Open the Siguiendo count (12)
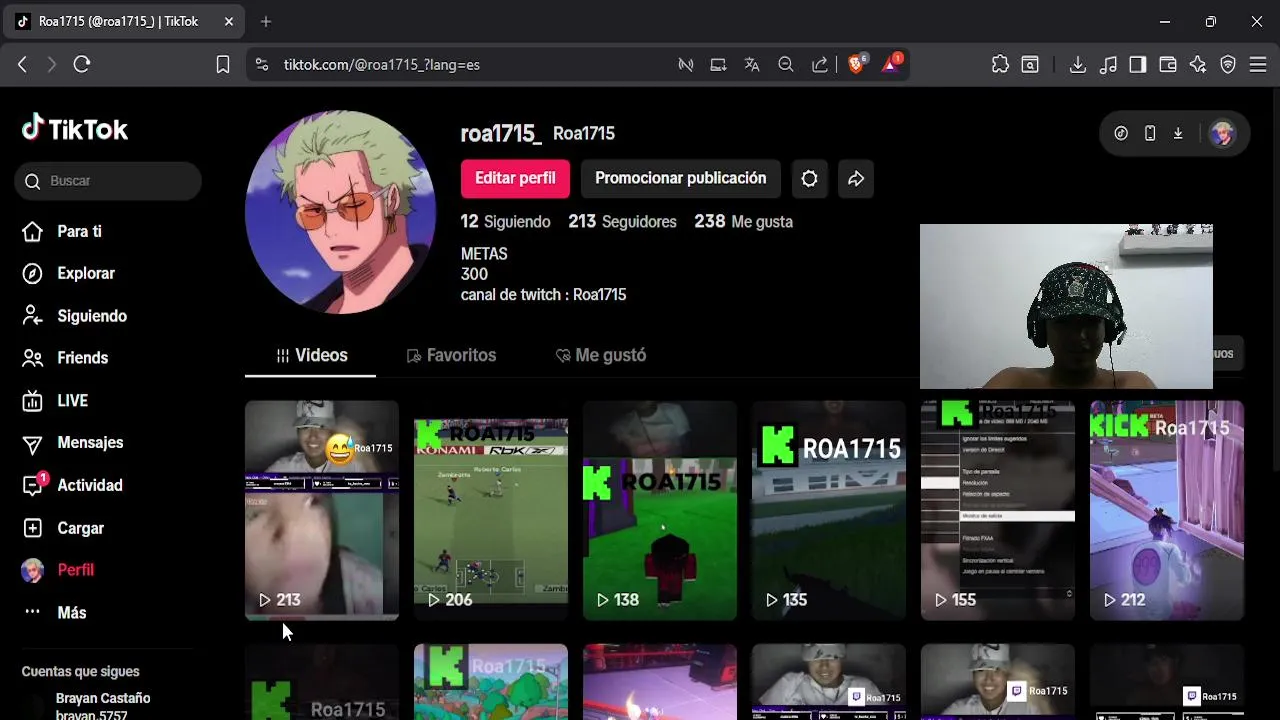The image size is (1280, 720). pyautogui.click(x=506, y=221)
